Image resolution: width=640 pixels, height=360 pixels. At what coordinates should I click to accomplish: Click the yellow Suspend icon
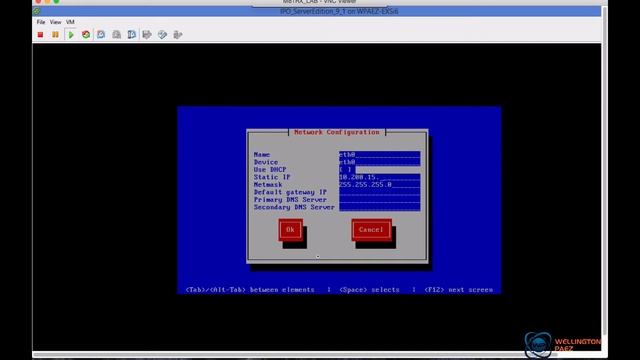pyautogui.click(x=56, y=35)
